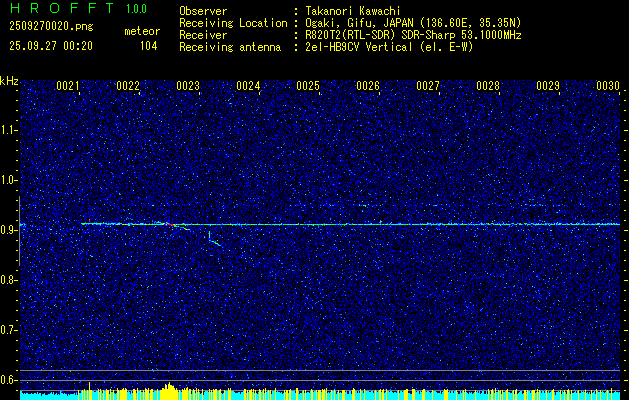Click the meteor count value 104

148,46
